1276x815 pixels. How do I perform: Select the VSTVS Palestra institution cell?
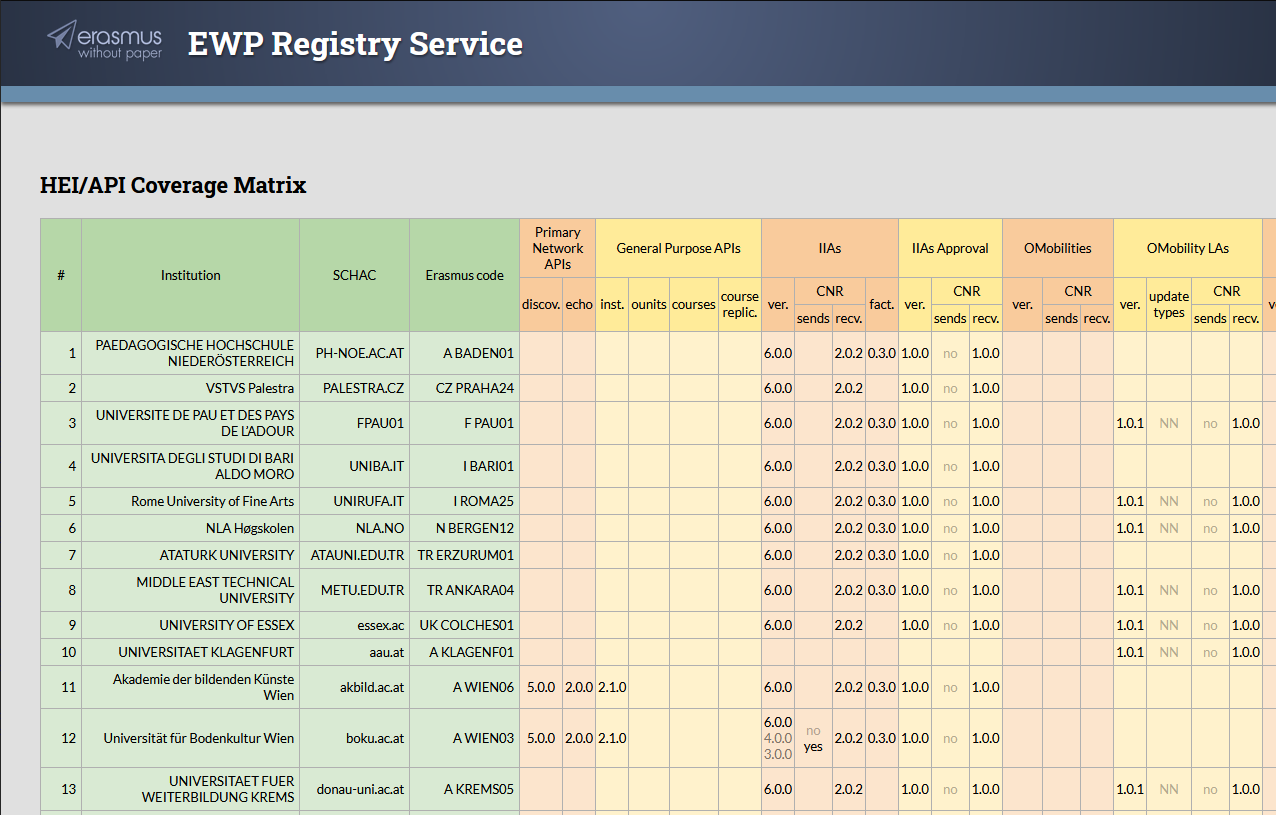190,388
